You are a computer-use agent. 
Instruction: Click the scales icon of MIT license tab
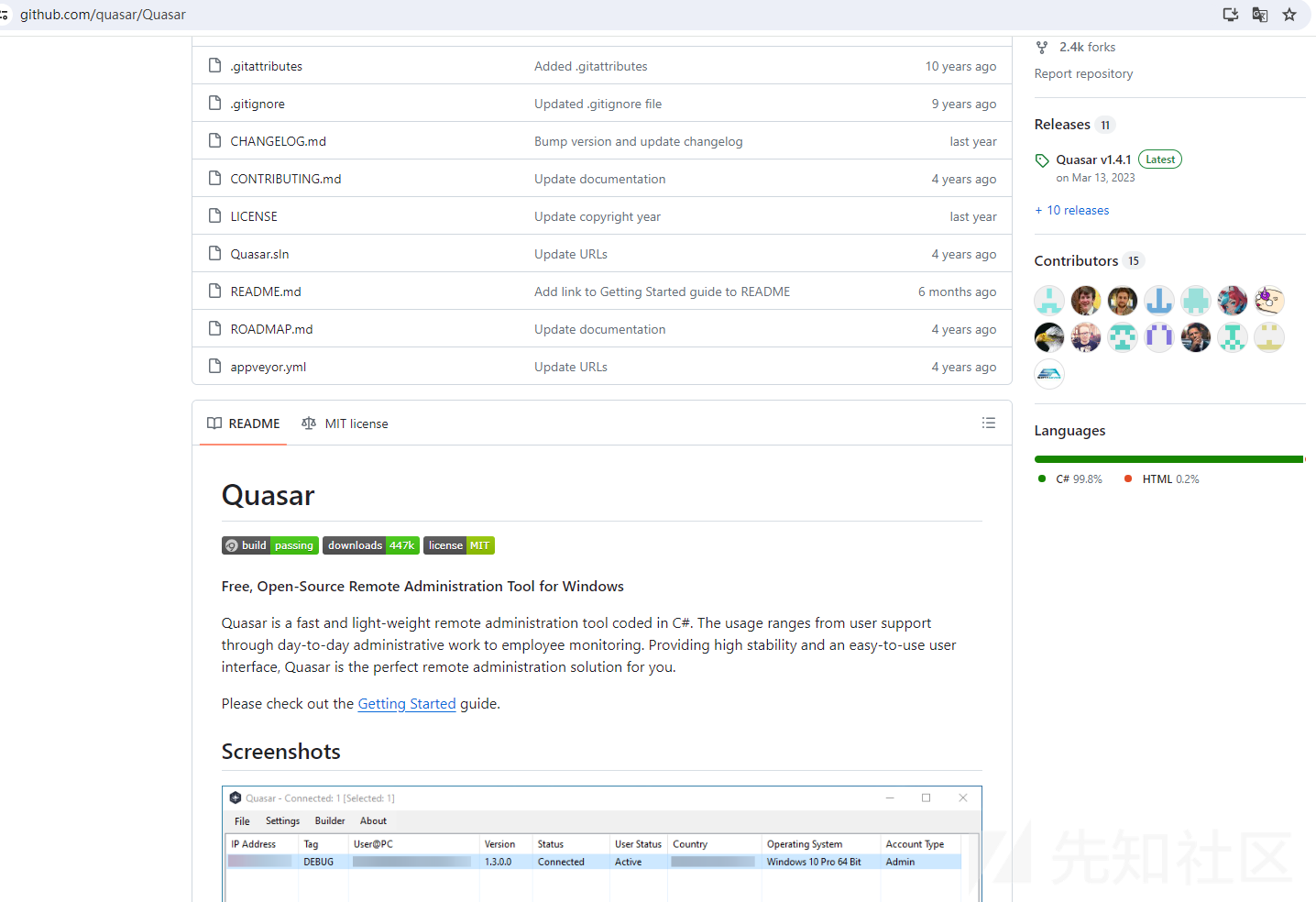coord(309,423)
